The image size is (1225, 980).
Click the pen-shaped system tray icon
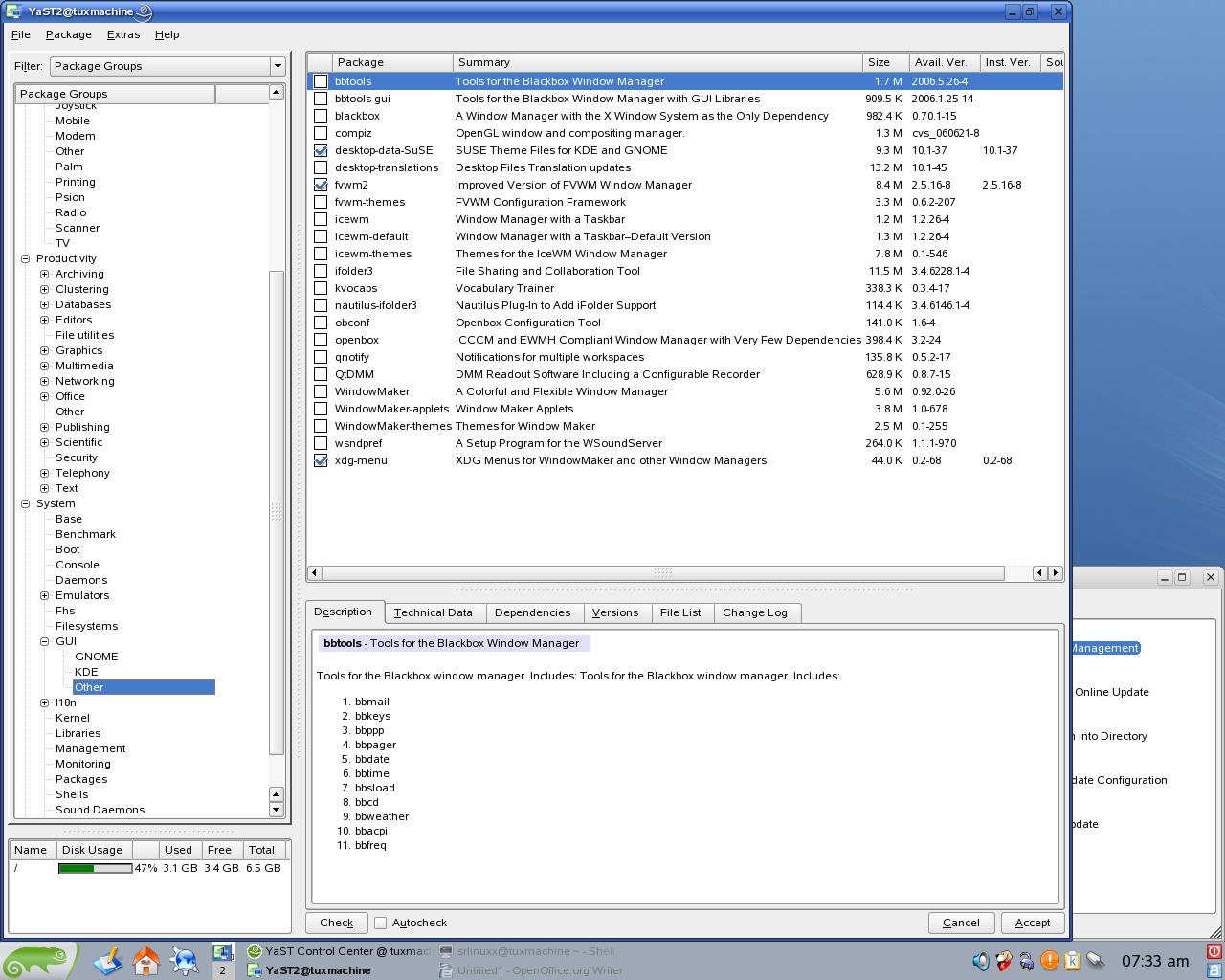tap(1096, 961)
